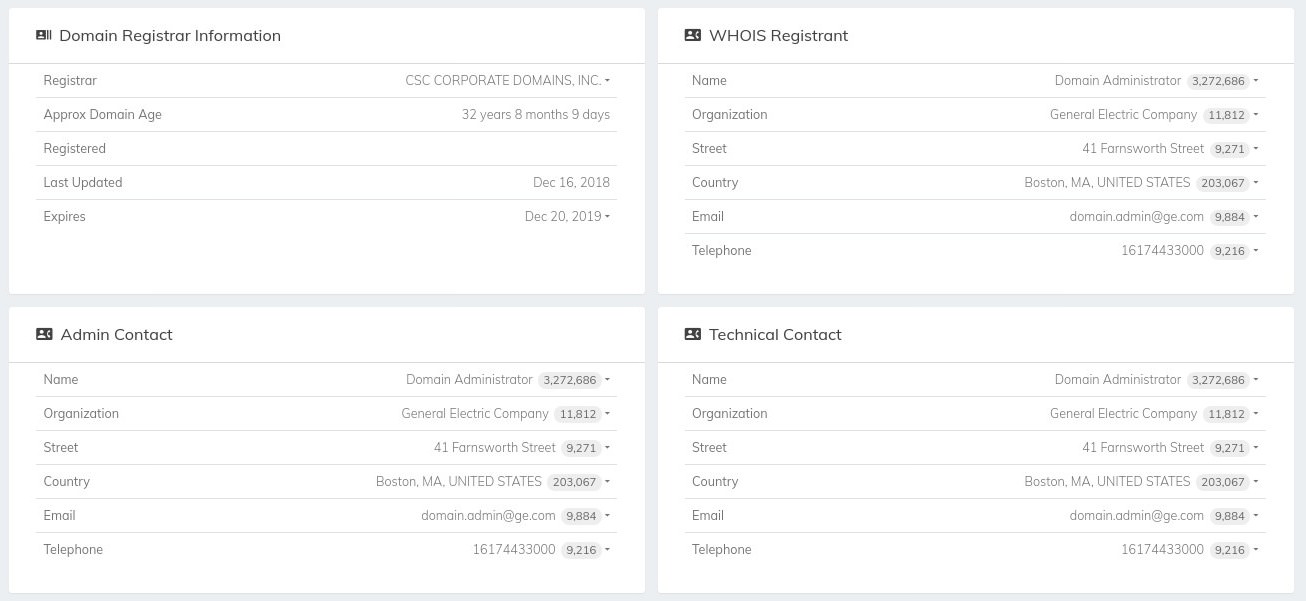Screen dimensions: 1306x601
Task: Click the Admin Contact card icon
Action: (x=44, y=334)
